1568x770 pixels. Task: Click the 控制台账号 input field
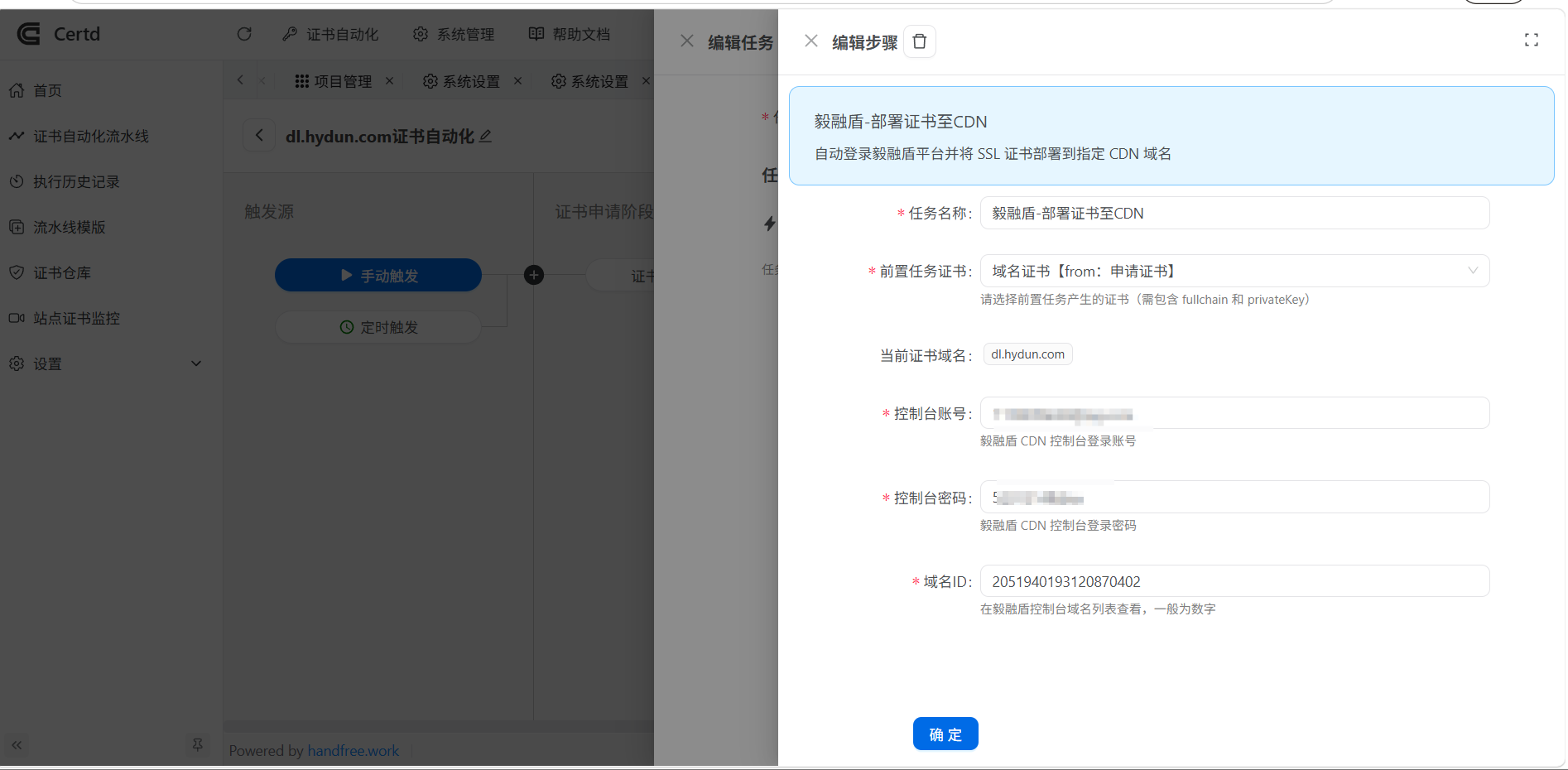tap(1234, 413)
